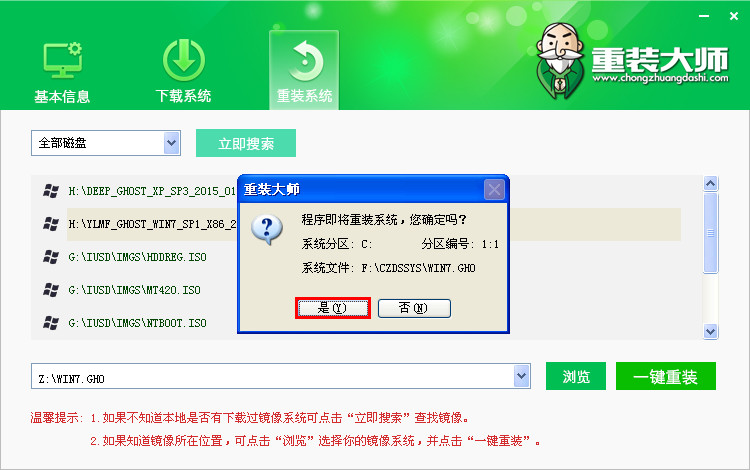Open the 全部磁盘 disk dropdown

tap(106, 142)
